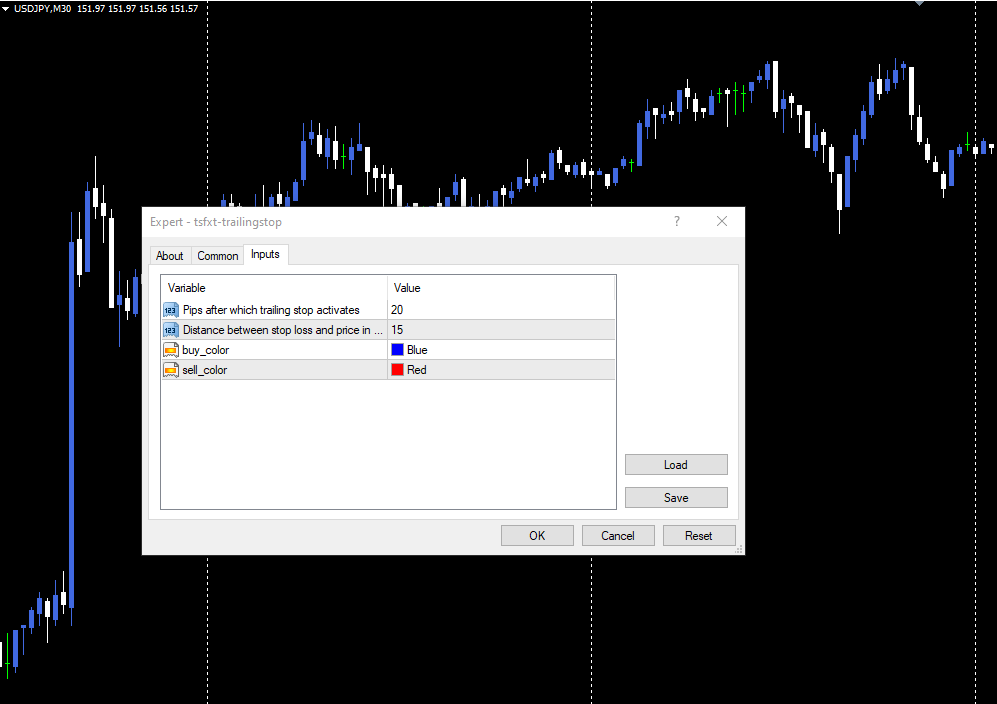Click the 'Red' value text
The width and height of the screenshot is (997, 704).
pyautogui.click(x=416, y=369)
